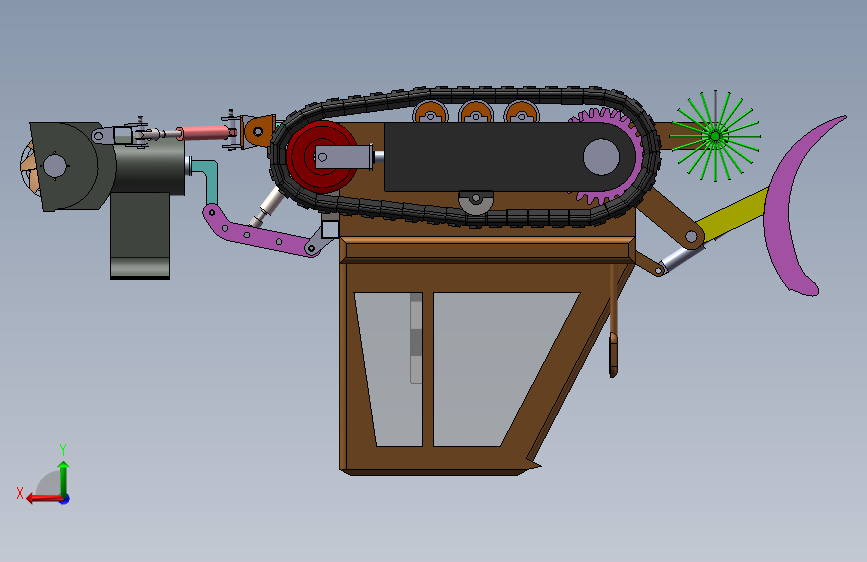Select the orange bracket beside the pink rod
This screenshot has height=562, width=867.
pyautogui.click(x=259, y=131)
